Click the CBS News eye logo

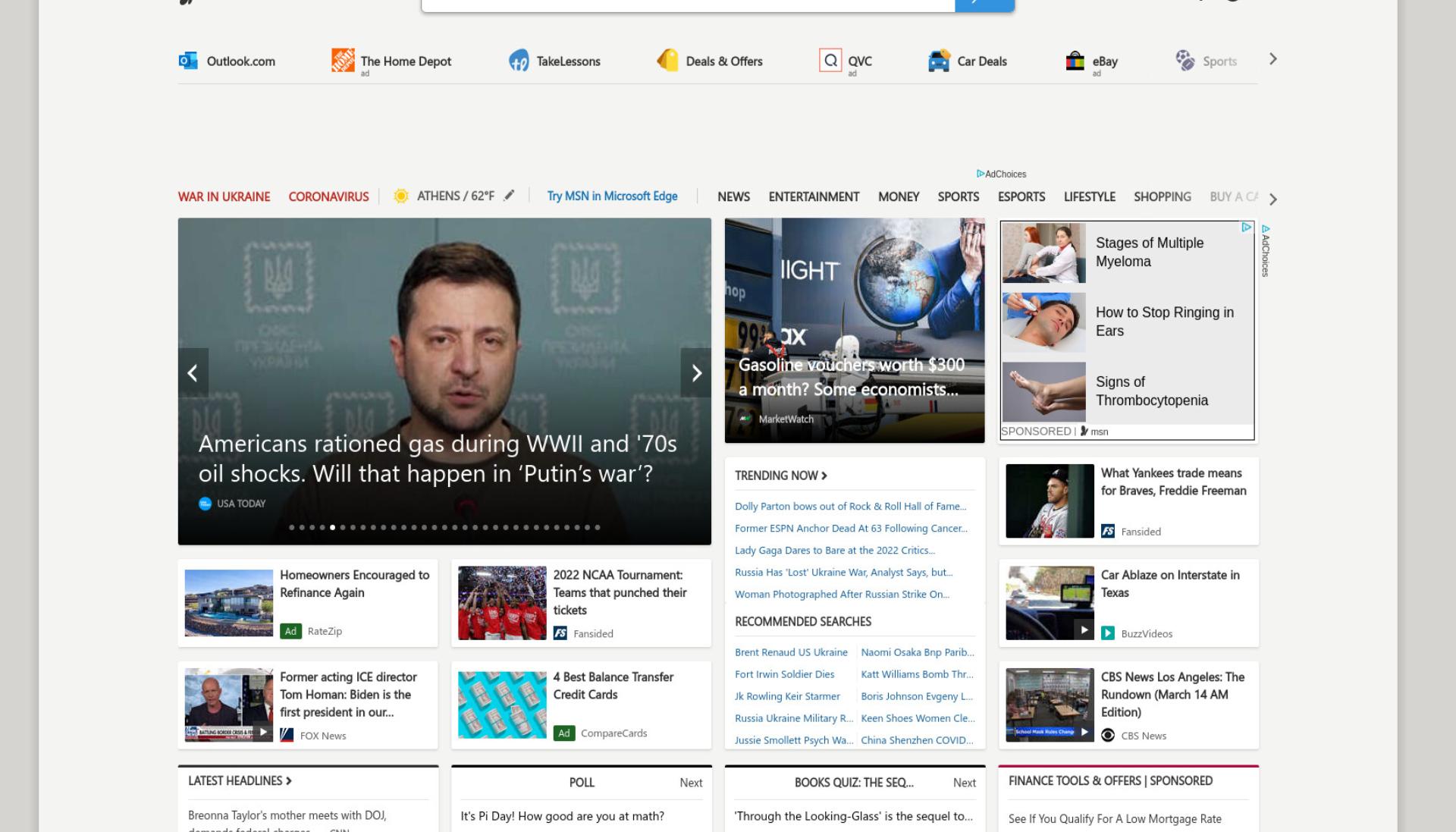coord(1108,735)
